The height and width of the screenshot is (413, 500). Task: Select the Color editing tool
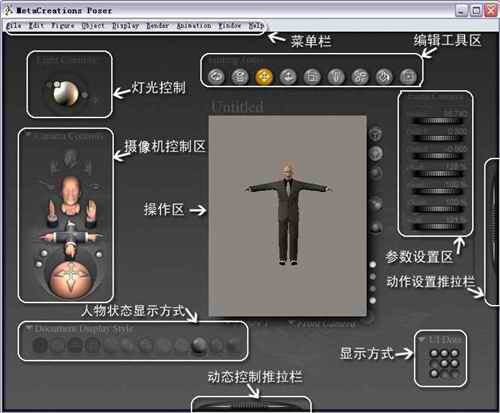tap(384, 76)
